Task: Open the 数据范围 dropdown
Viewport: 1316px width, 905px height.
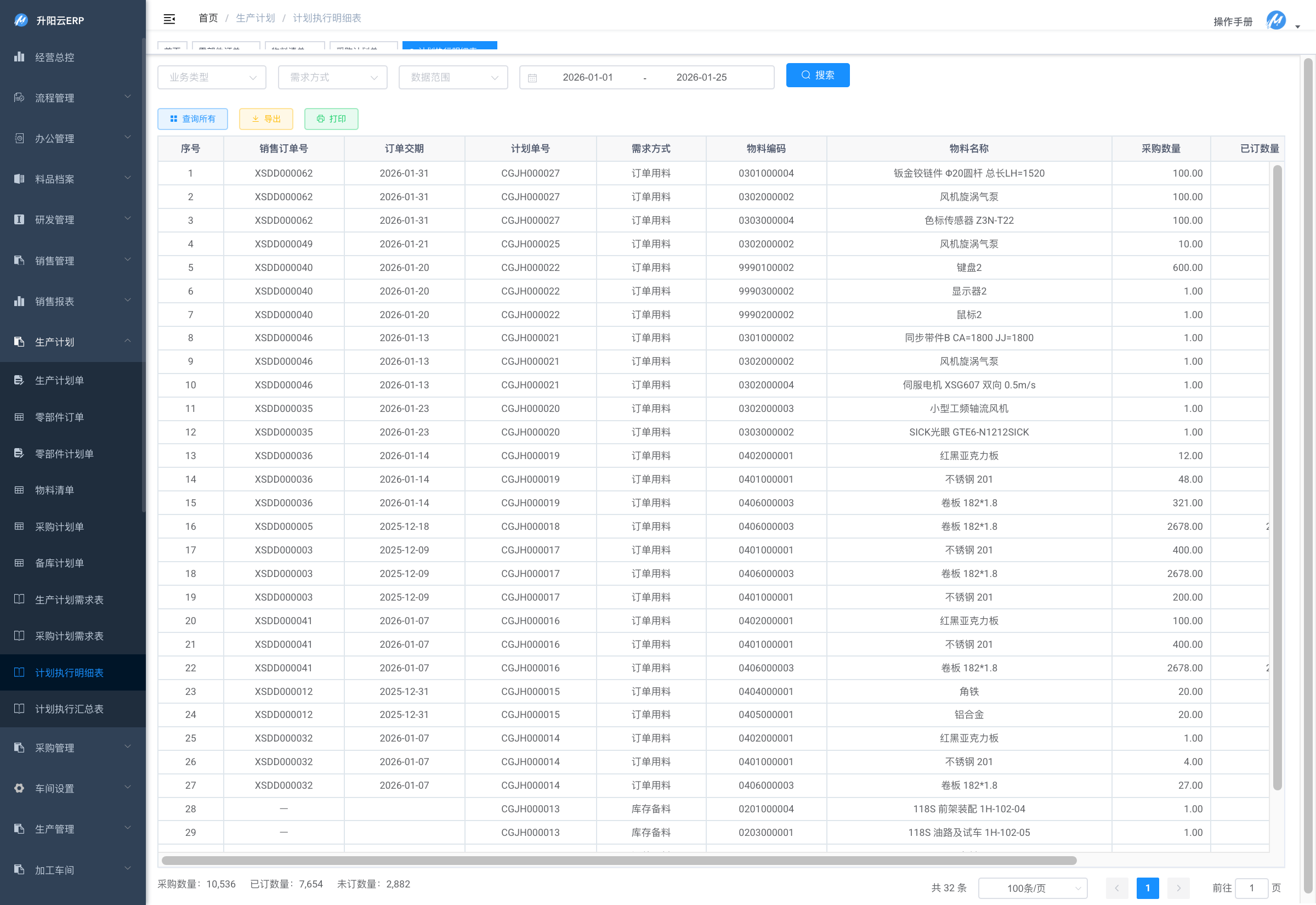Action: (453, 77)
